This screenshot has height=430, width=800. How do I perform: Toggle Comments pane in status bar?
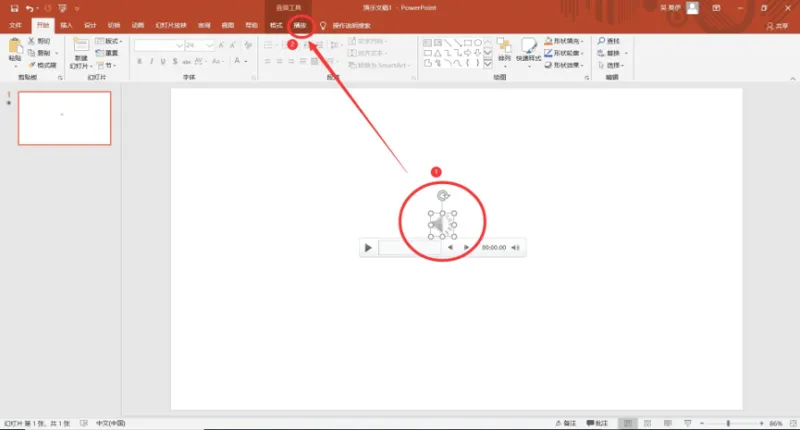tap(597, 423)
